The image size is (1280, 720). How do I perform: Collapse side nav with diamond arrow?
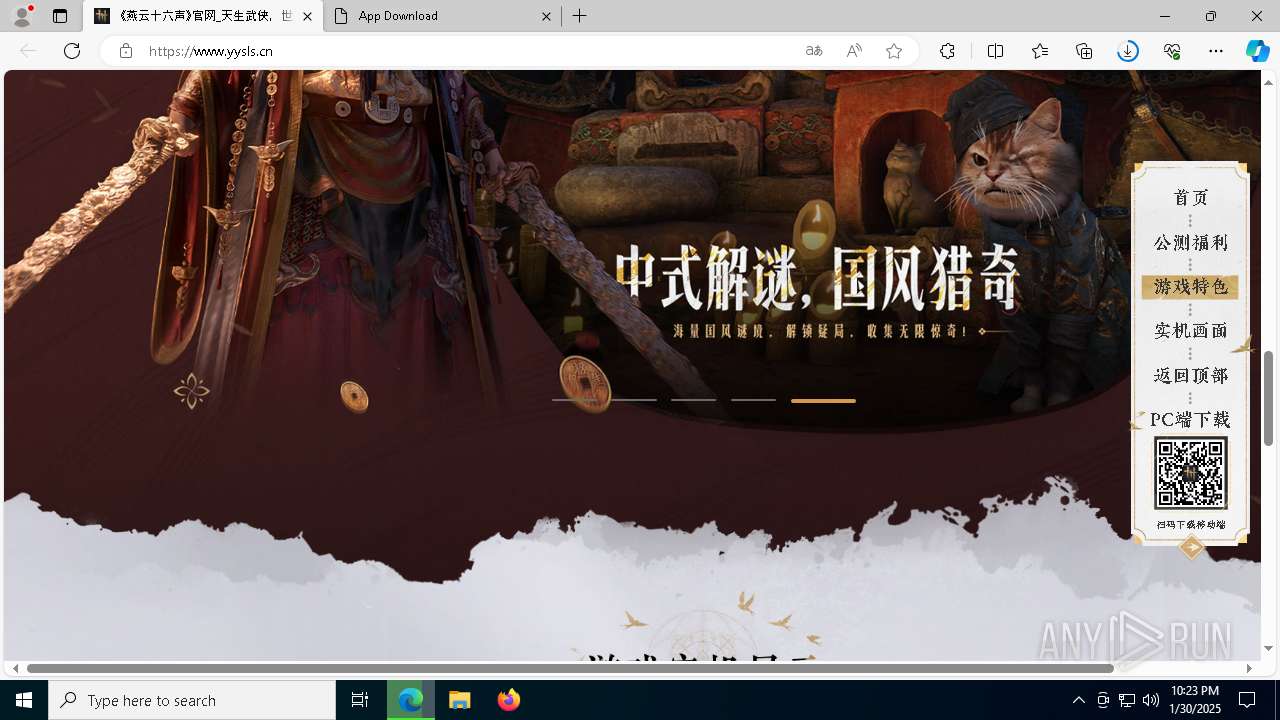point(1191,547)
